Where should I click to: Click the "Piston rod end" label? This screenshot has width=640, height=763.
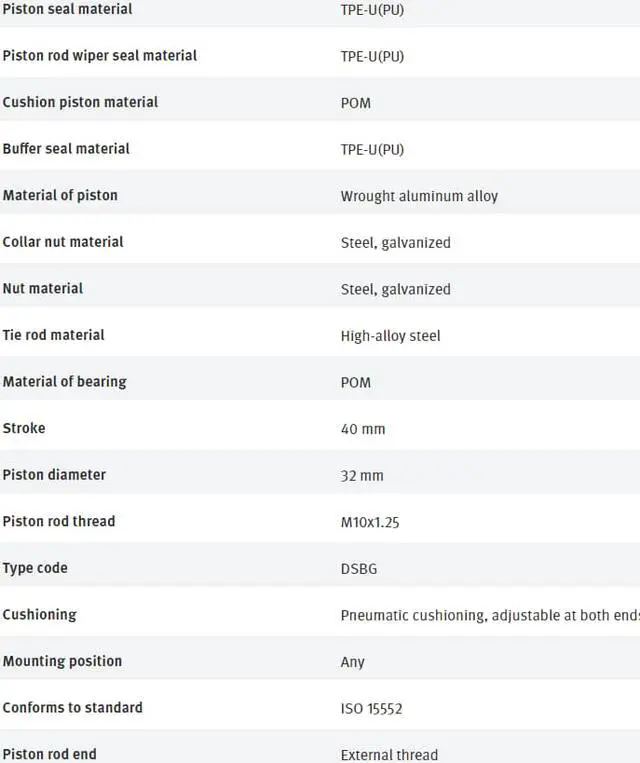50,754
